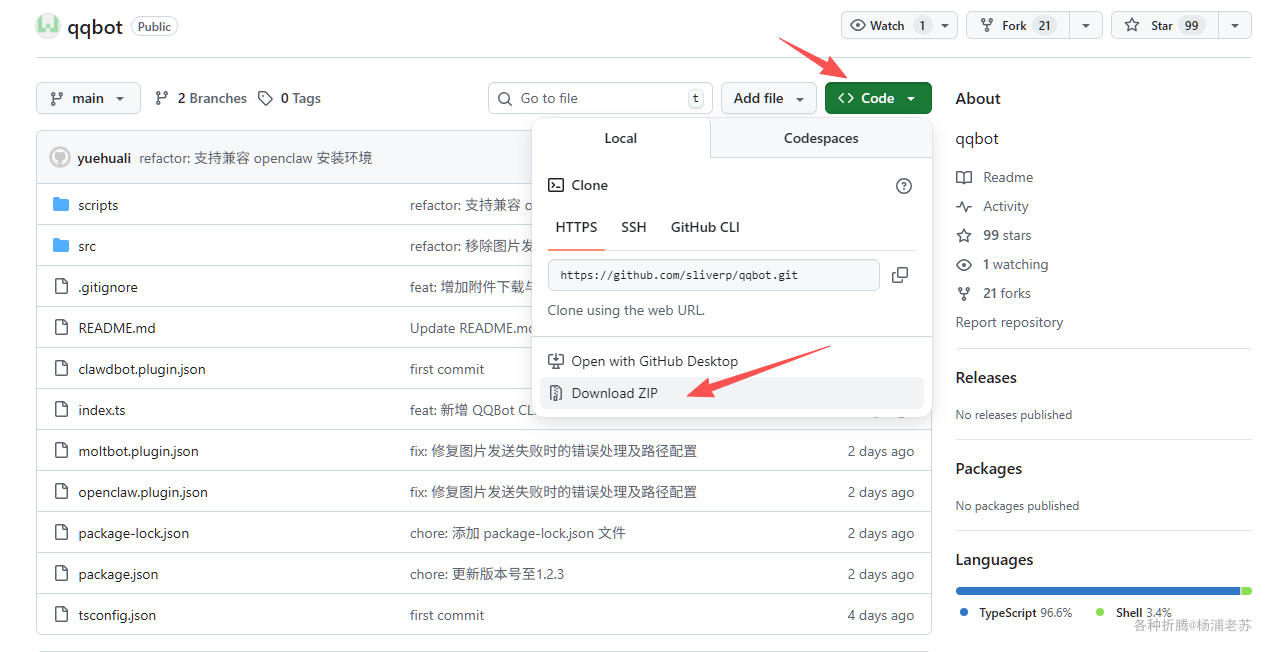
Task: Click the openclaw.plugin.json file icon
Action: pos(61,492)
